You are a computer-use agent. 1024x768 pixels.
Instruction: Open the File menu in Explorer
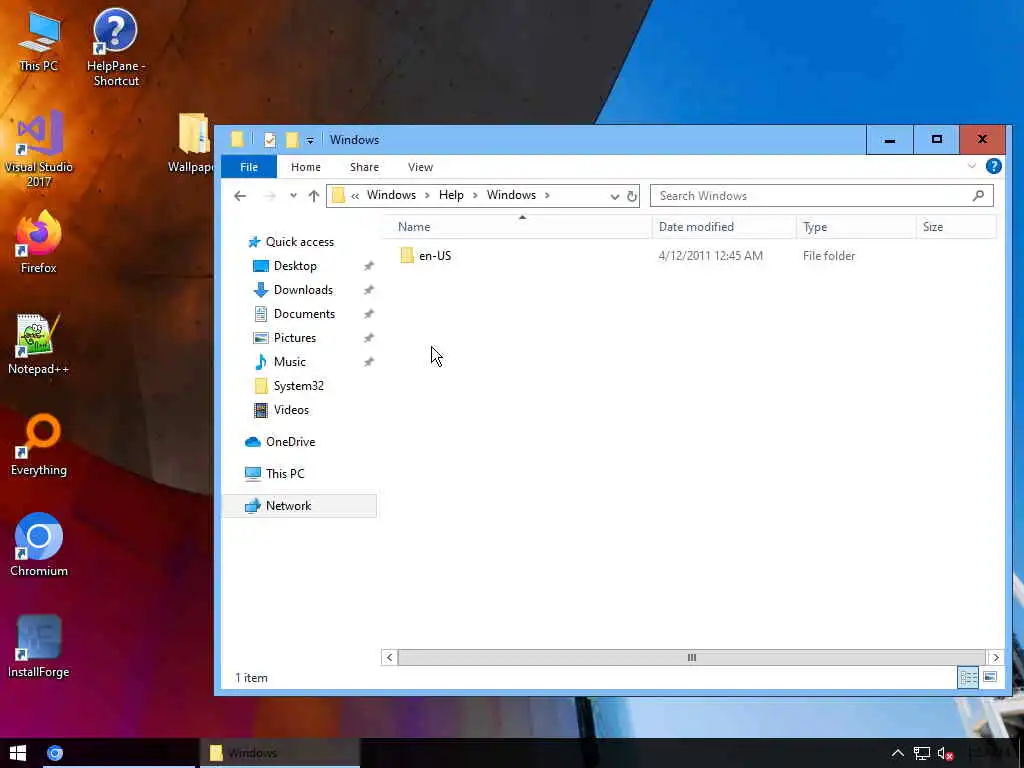point(249,167)
